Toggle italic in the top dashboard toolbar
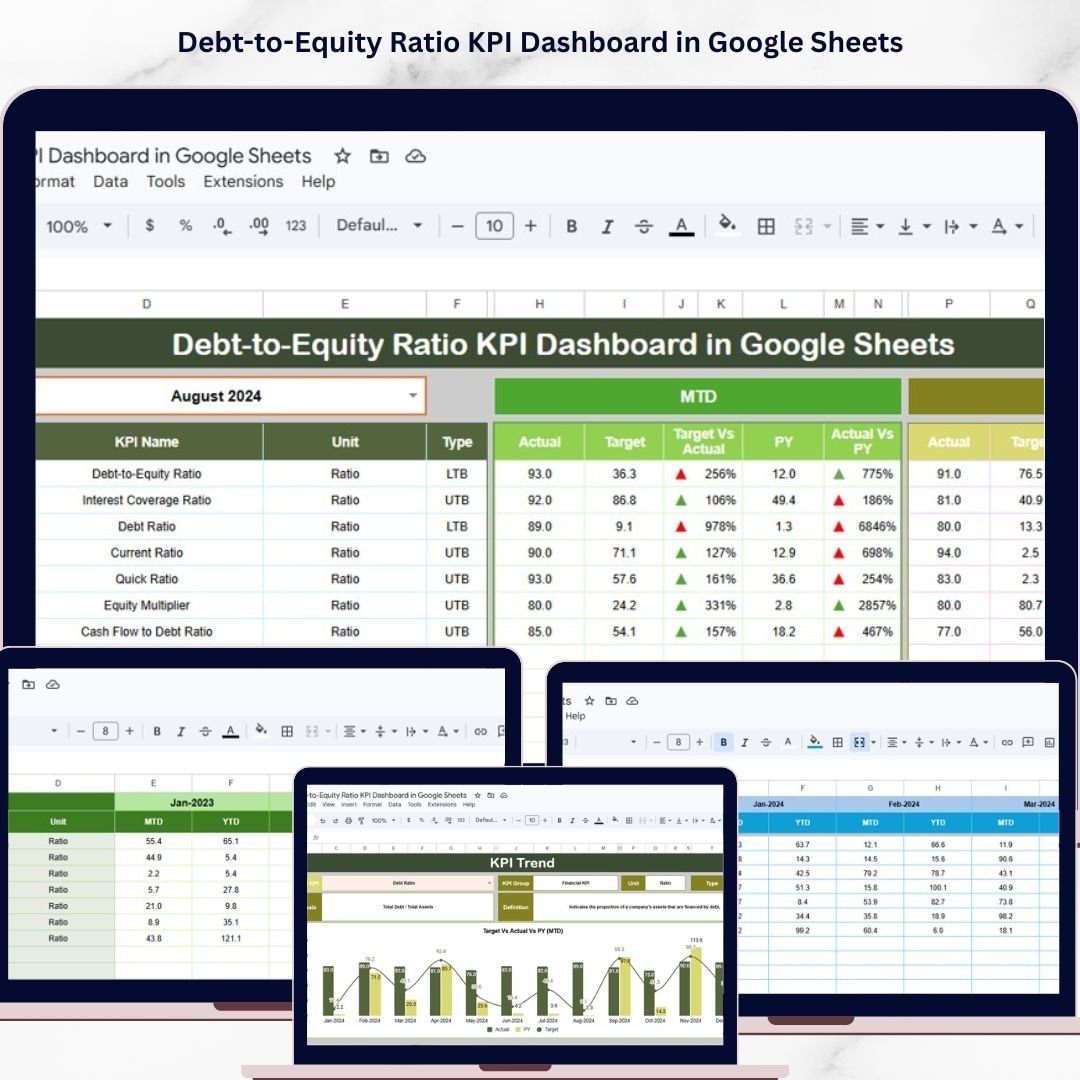The height and width of the screenshot is (1080, 1080). click(x=607, y=226)
